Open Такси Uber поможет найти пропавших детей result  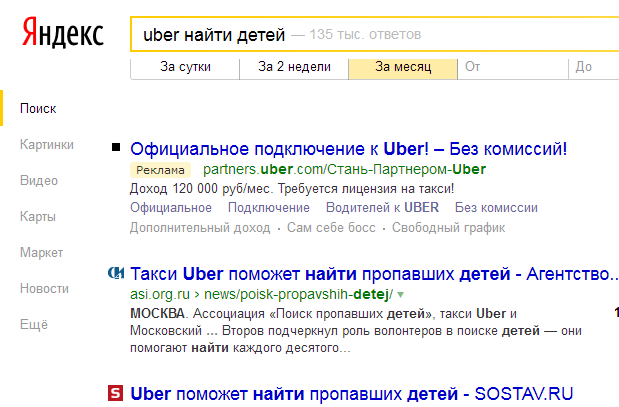[374, 274]
